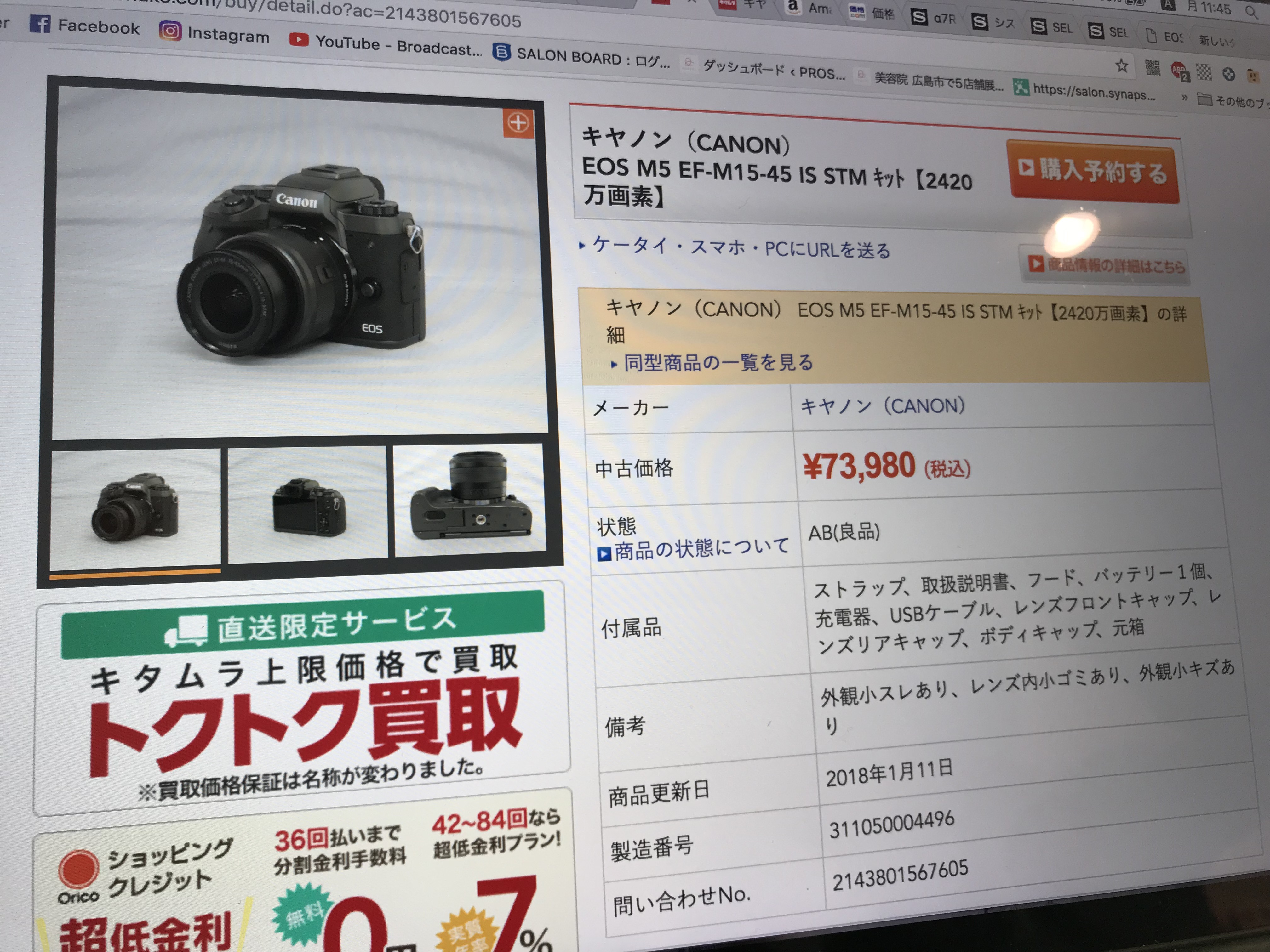Click the serial number 311050004496

(x=892, y=824)
